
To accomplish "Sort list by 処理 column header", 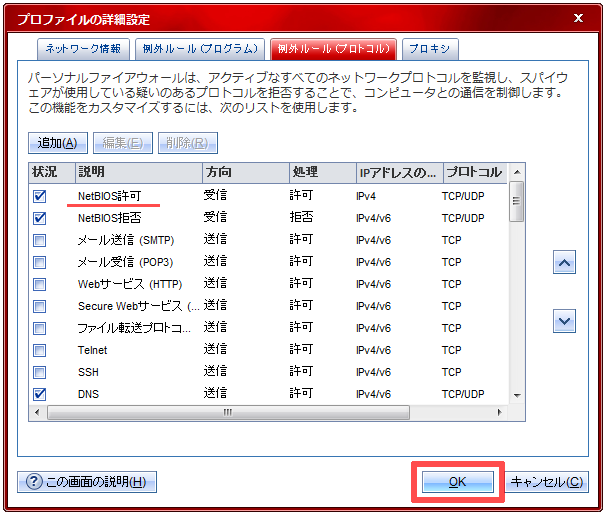I will tap(320, 173).
